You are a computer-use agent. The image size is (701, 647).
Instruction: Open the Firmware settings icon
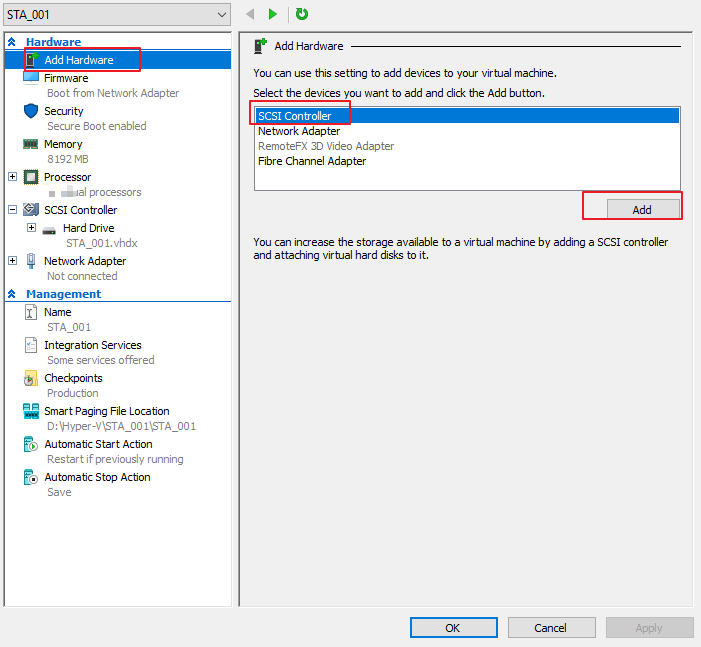tap(31, 78)
